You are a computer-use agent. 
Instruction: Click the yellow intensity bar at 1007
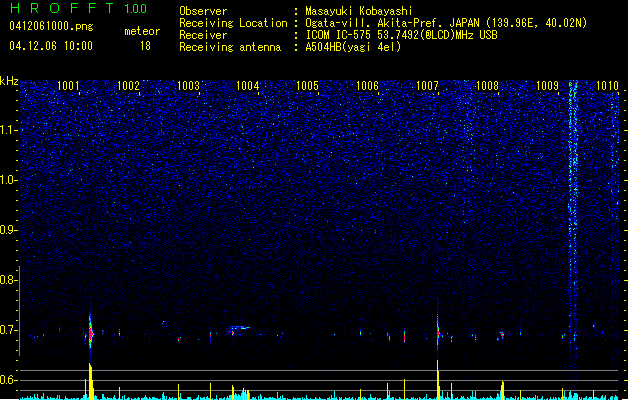(438, 380)
